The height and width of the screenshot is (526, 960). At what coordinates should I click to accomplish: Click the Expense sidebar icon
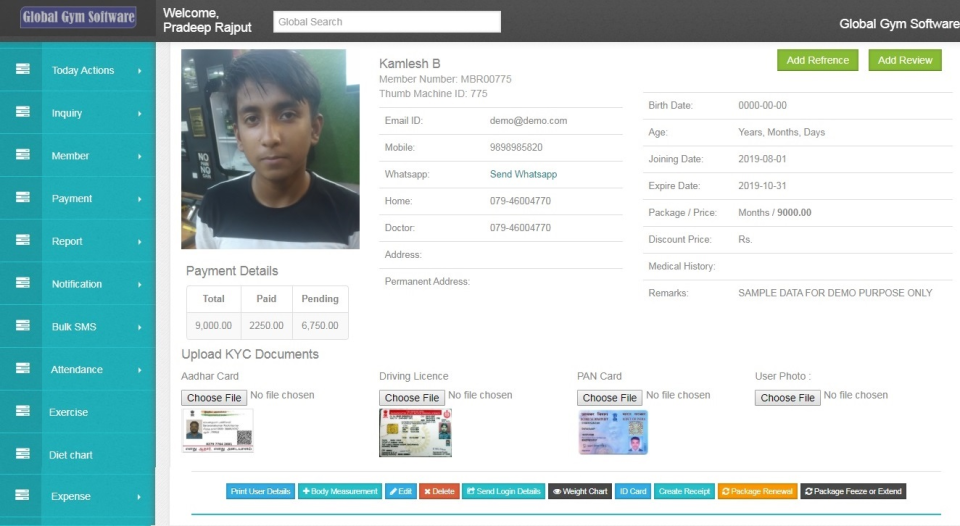23,495
